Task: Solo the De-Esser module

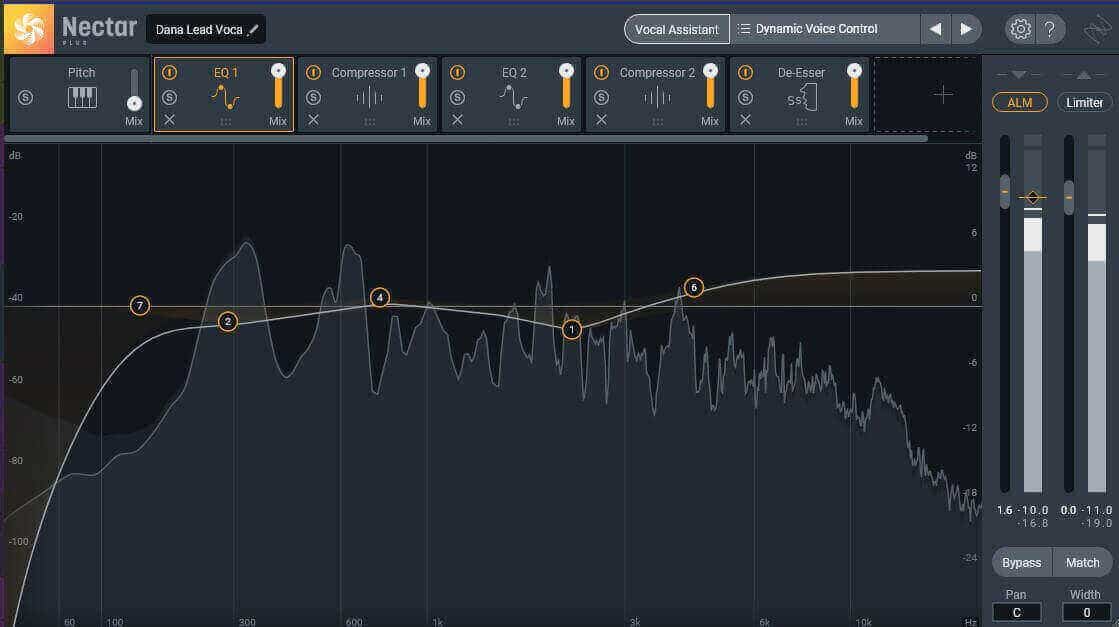Action: 746,97
